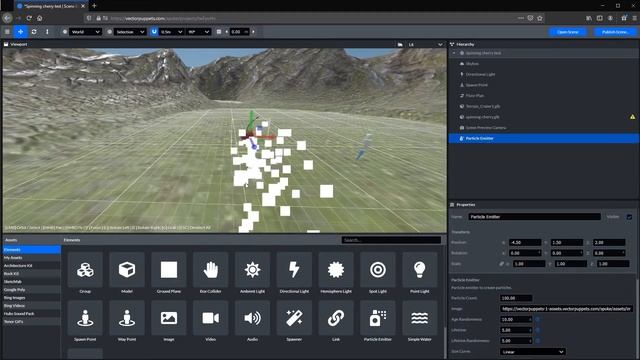The width and height of the screenshot is (640, 360).
Task: Open the Tenor GIFs asset source
Action: point(32,322)
